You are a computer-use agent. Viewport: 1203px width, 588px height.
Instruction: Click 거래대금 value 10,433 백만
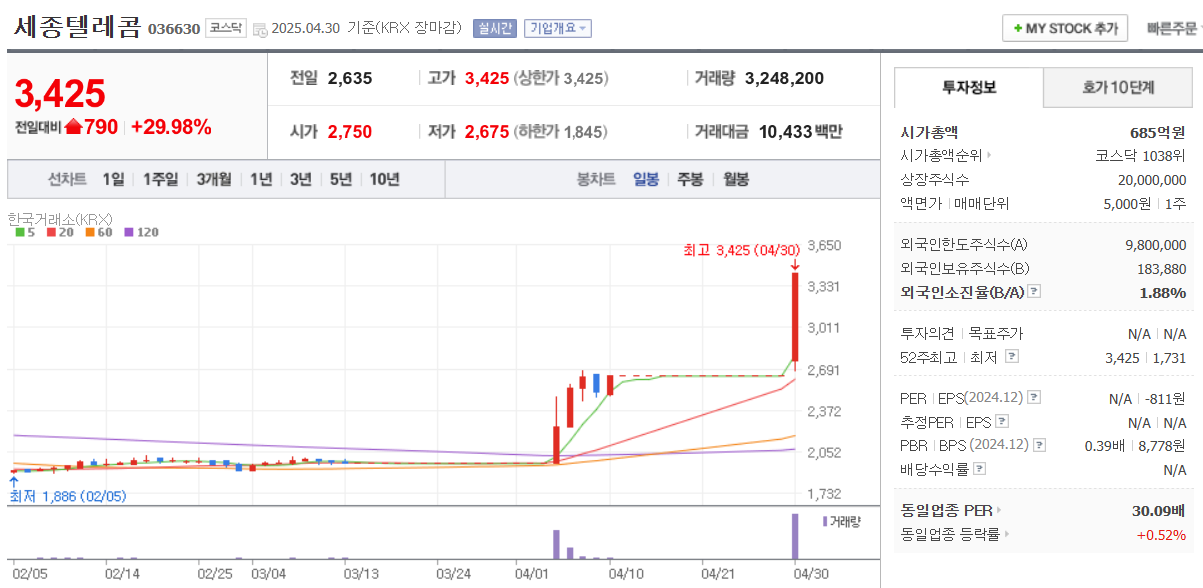(x=800, y=131)
